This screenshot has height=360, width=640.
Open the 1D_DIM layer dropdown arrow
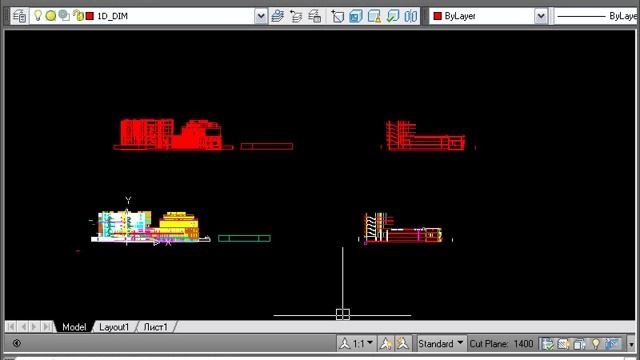260,16
